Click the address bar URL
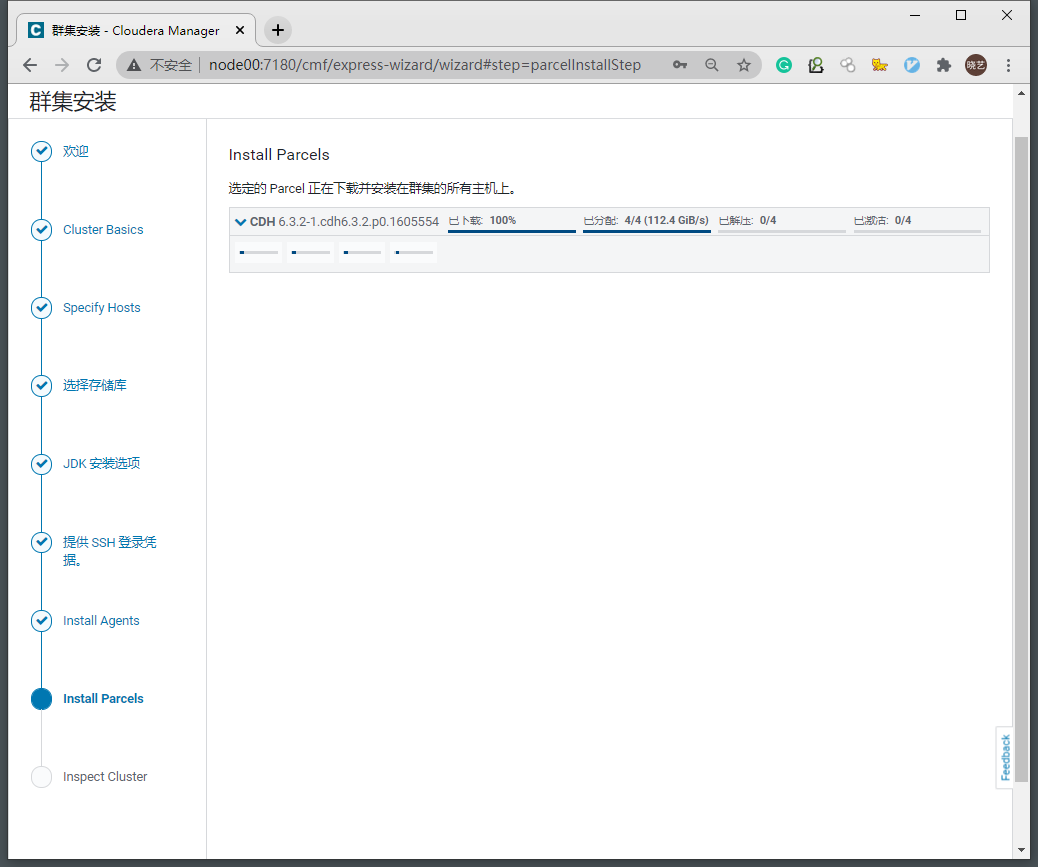Viewport: 1038px width, 867px height. pyautogui.click(x=424, y=65)
